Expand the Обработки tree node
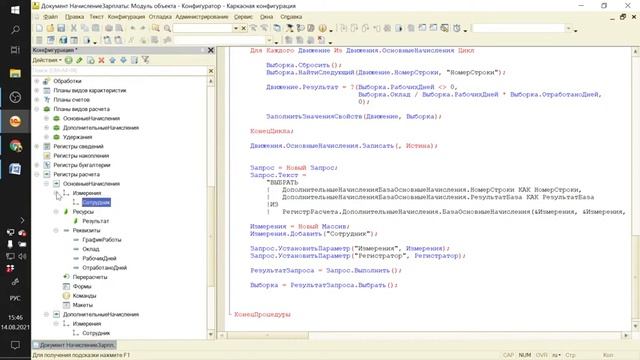Viewport: 640px width, 360px height. (37, 81)
